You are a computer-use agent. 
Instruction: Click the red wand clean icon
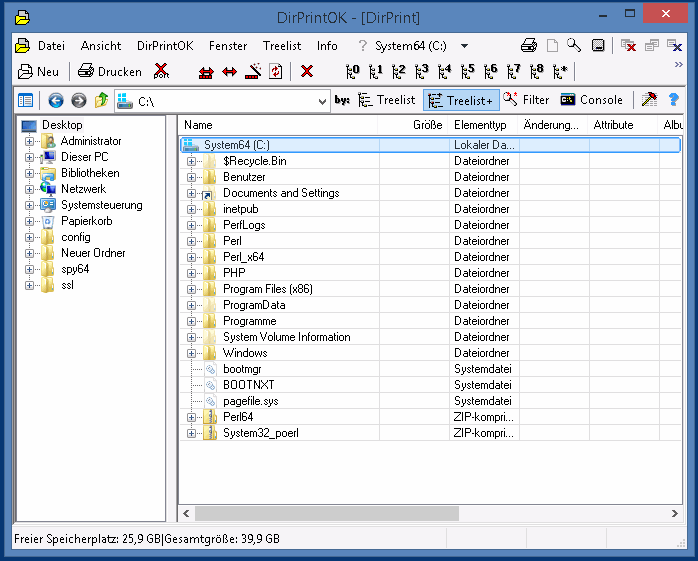pyautogui.click(x=253, y=71)
